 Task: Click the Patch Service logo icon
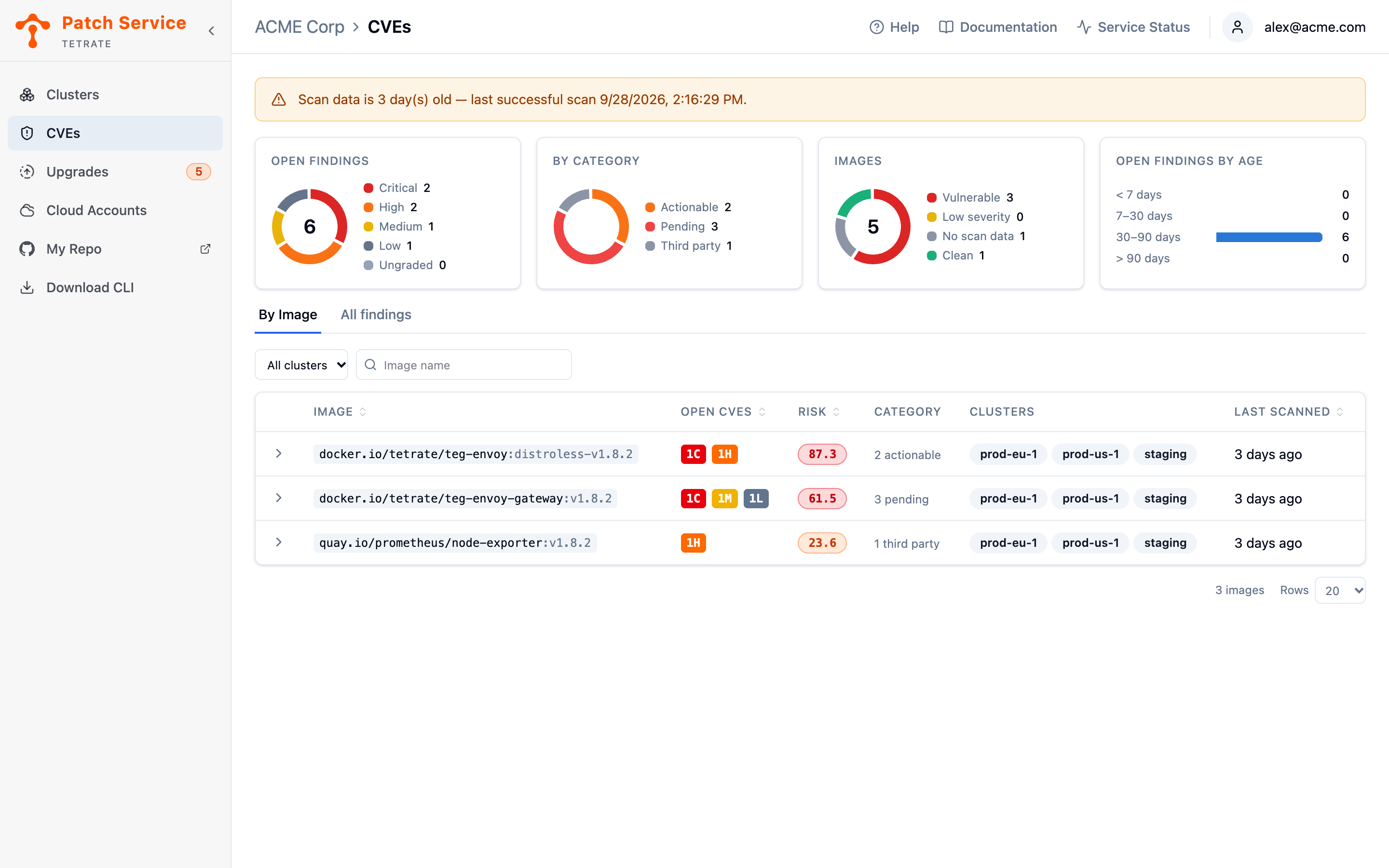point(33,30)
